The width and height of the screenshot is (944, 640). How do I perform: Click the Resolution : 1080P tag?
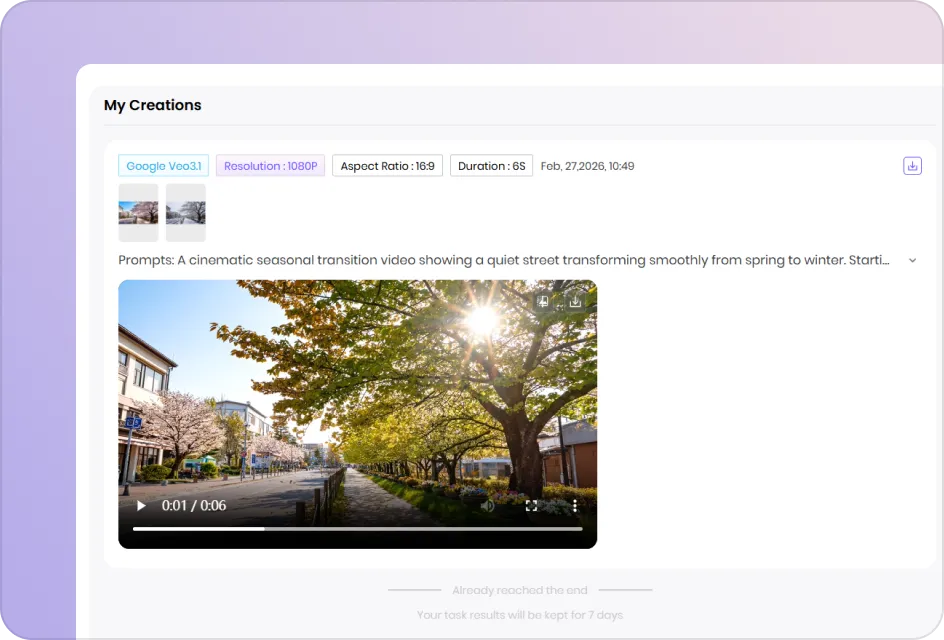pyautogui.click(x=270, y=166)
